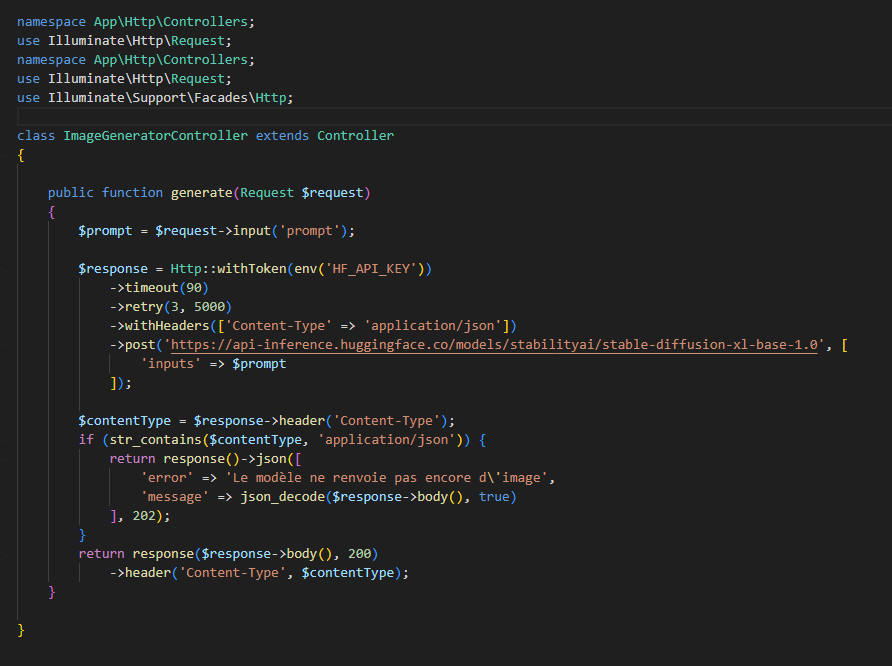The width and height of the screenshot is (892, 666).
Task: Click the 'message' array key
Action: pos(175,497)
